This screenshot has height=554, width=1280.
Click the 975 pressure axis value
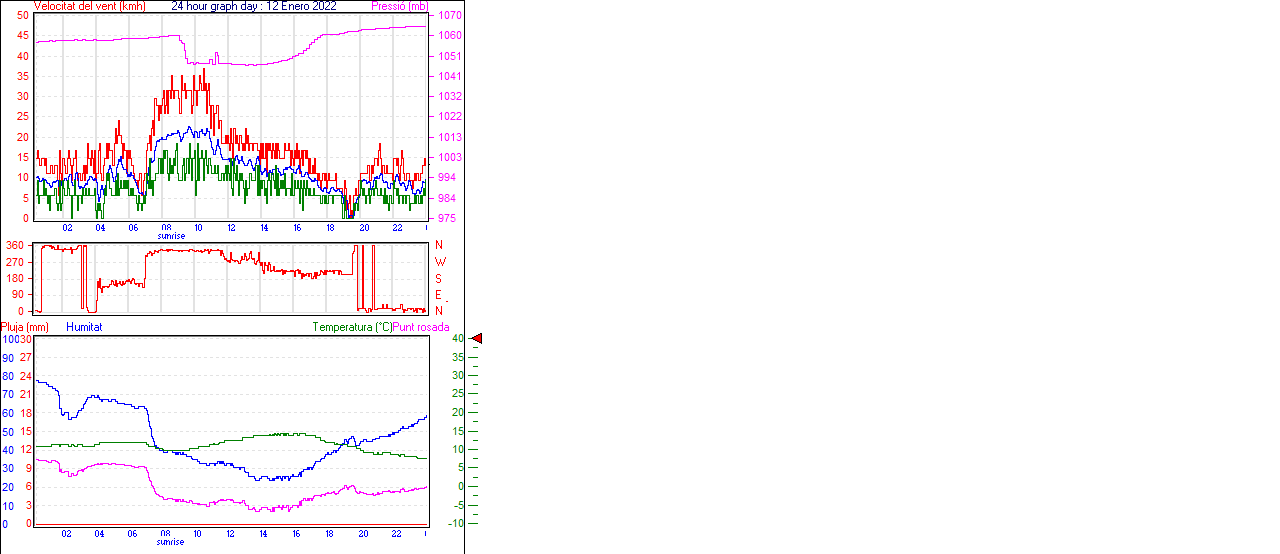pyautogui.click(x=449, y=218)
